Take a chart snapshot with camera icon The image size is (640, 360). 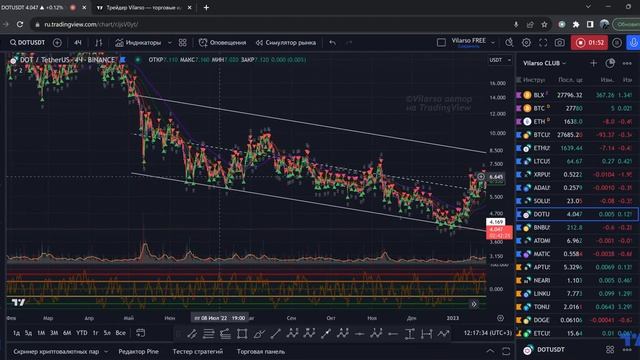(560, 42)
